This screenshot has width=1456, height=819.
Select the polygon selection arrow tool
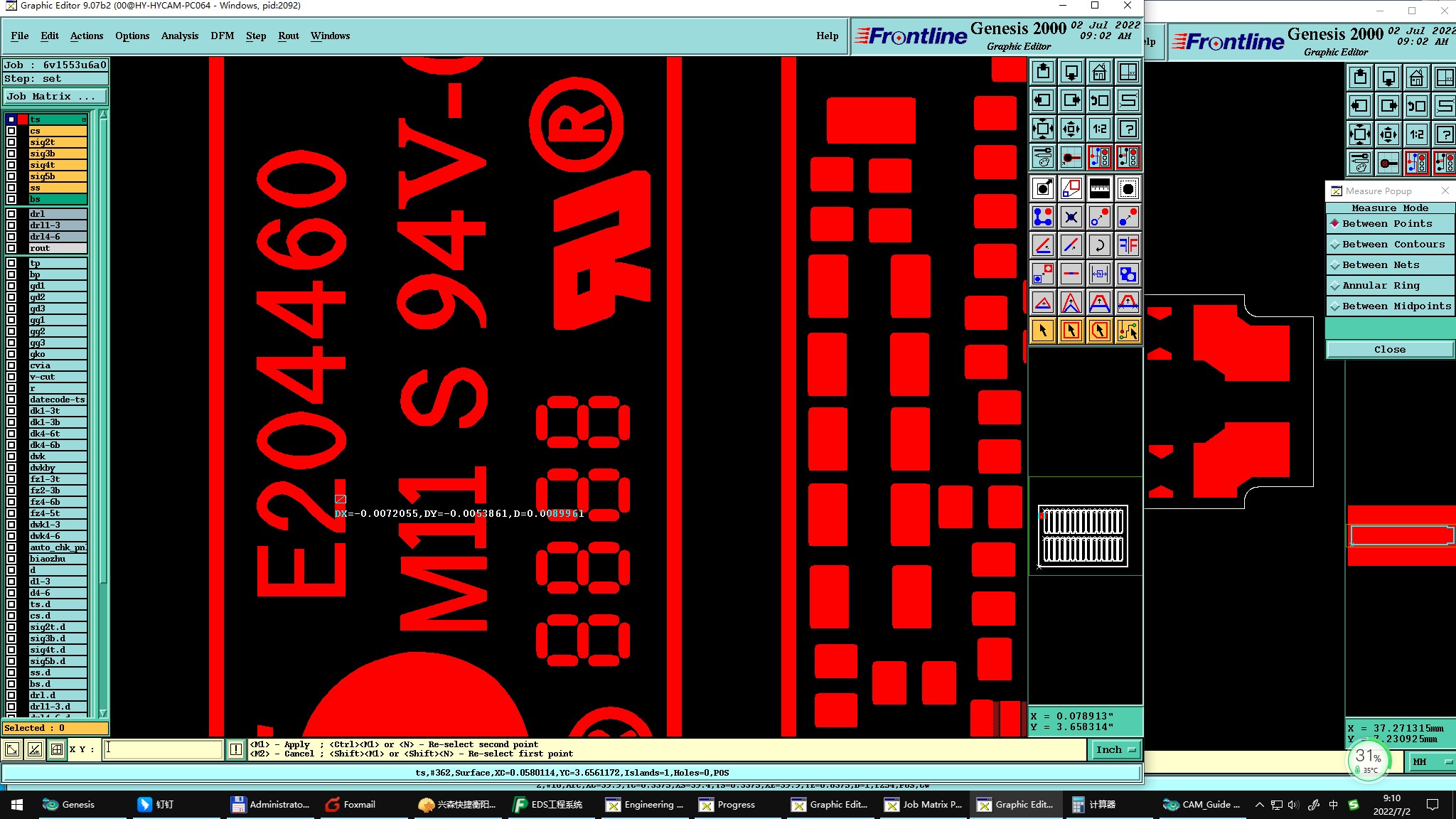(x=1100, y=331)
